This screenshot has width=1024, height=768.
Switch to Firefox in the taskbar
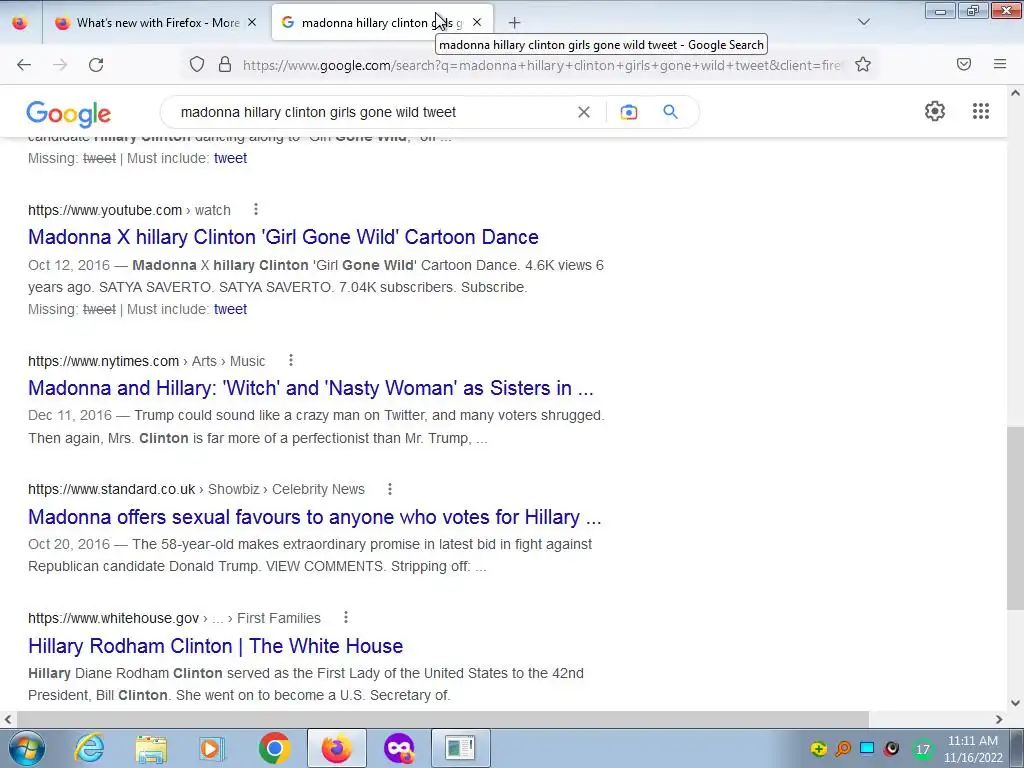tap(336, 748)
